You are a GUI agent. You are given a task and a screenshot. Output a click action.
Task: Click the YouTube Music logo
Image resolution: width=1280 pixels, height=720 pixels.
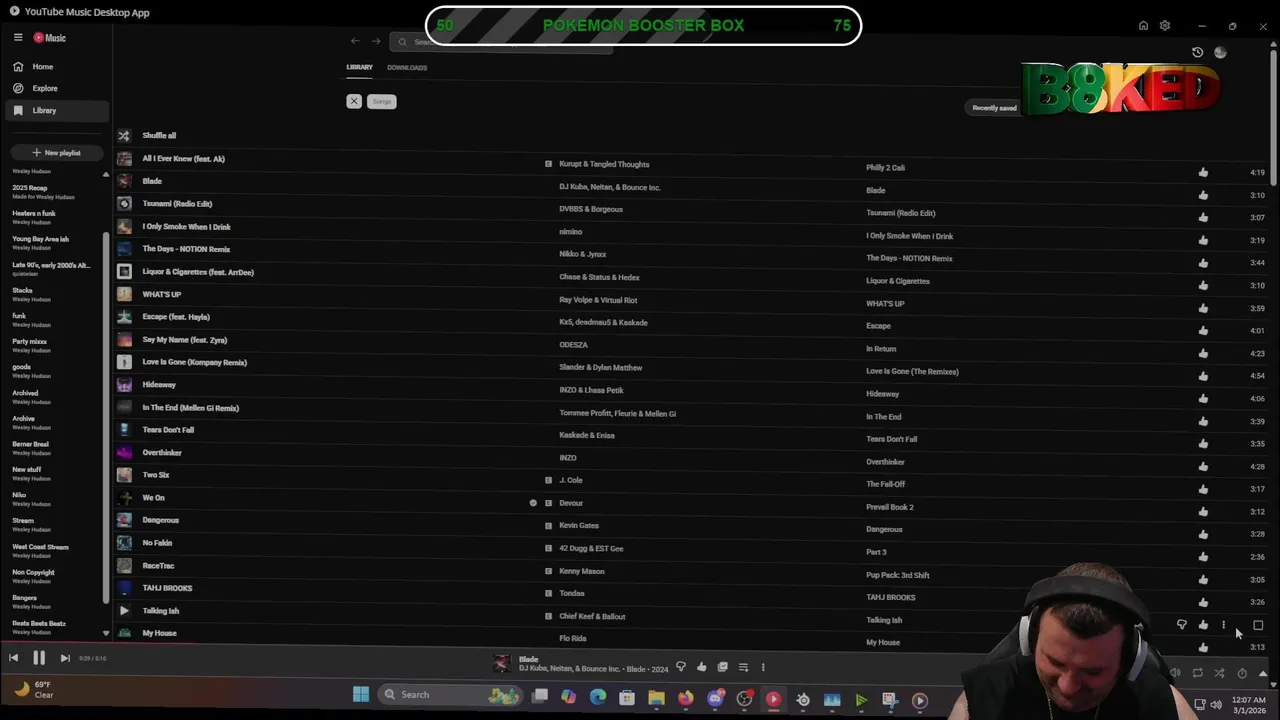tap(50, 38)
